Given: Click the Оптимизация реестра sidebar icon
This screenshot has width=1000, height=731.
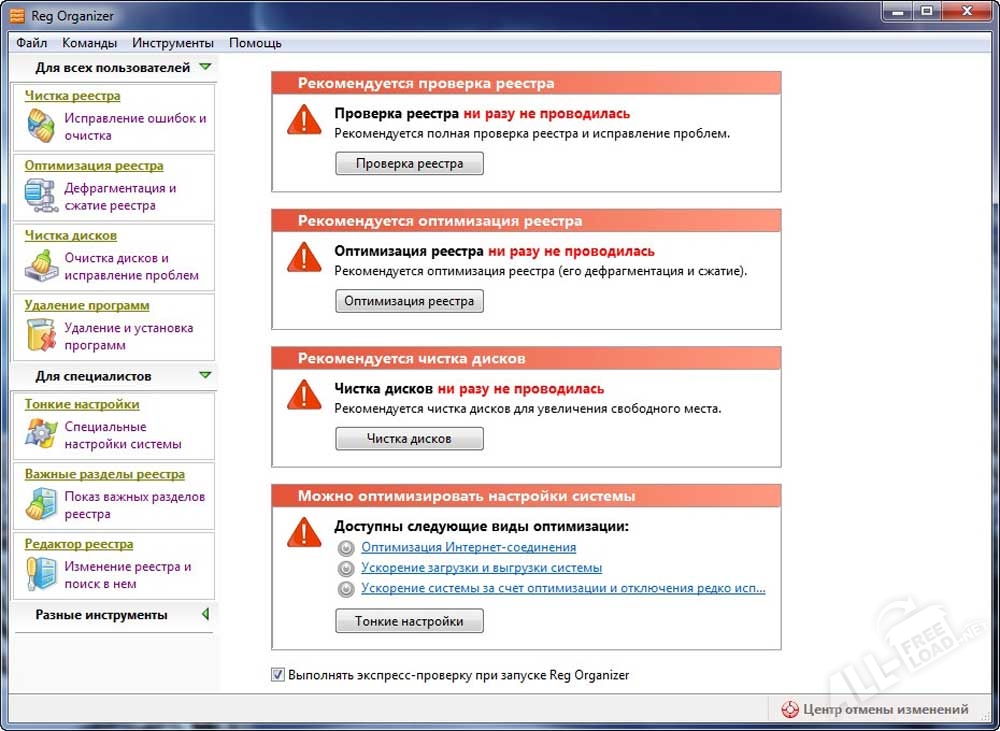Looking at the screenshot, I should coord(40,196).
